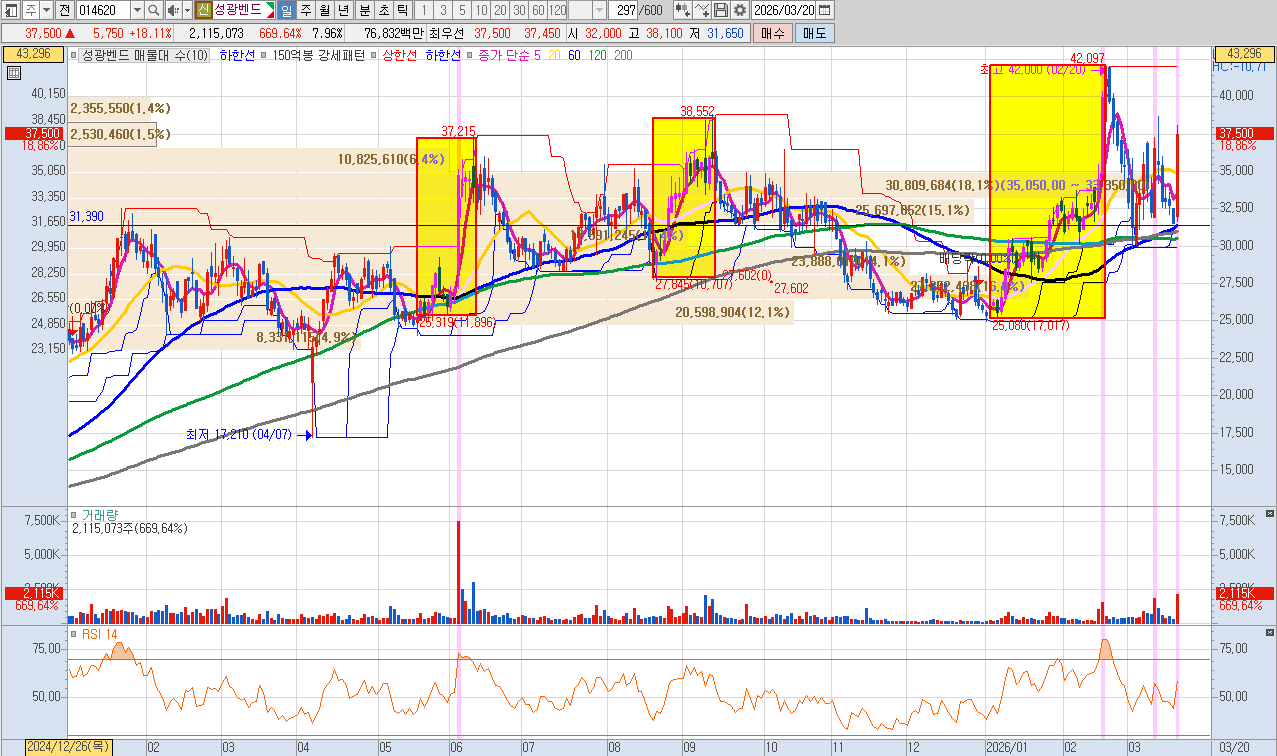Close the volume panel with its X icon
This screenshot has width=1277, height=756.
coord(1270,515)
